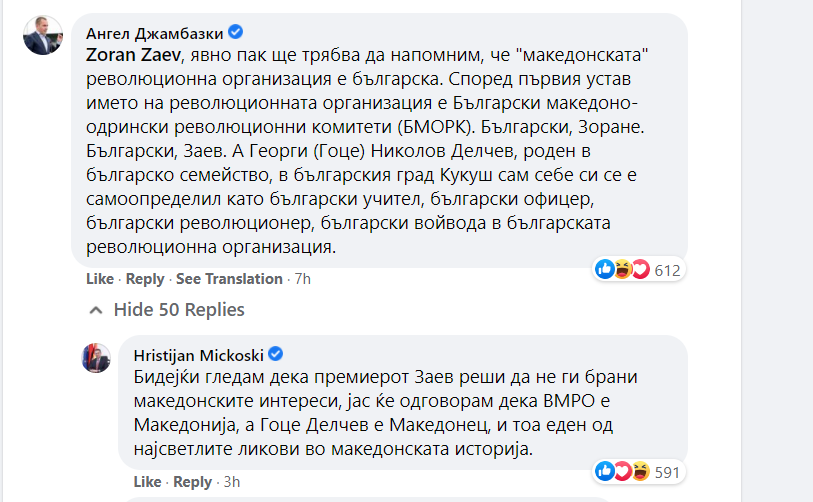Viewport: 813px width, 502px height.
Task: Click See Translation under the first comment
Action: [x=229, y=279]
